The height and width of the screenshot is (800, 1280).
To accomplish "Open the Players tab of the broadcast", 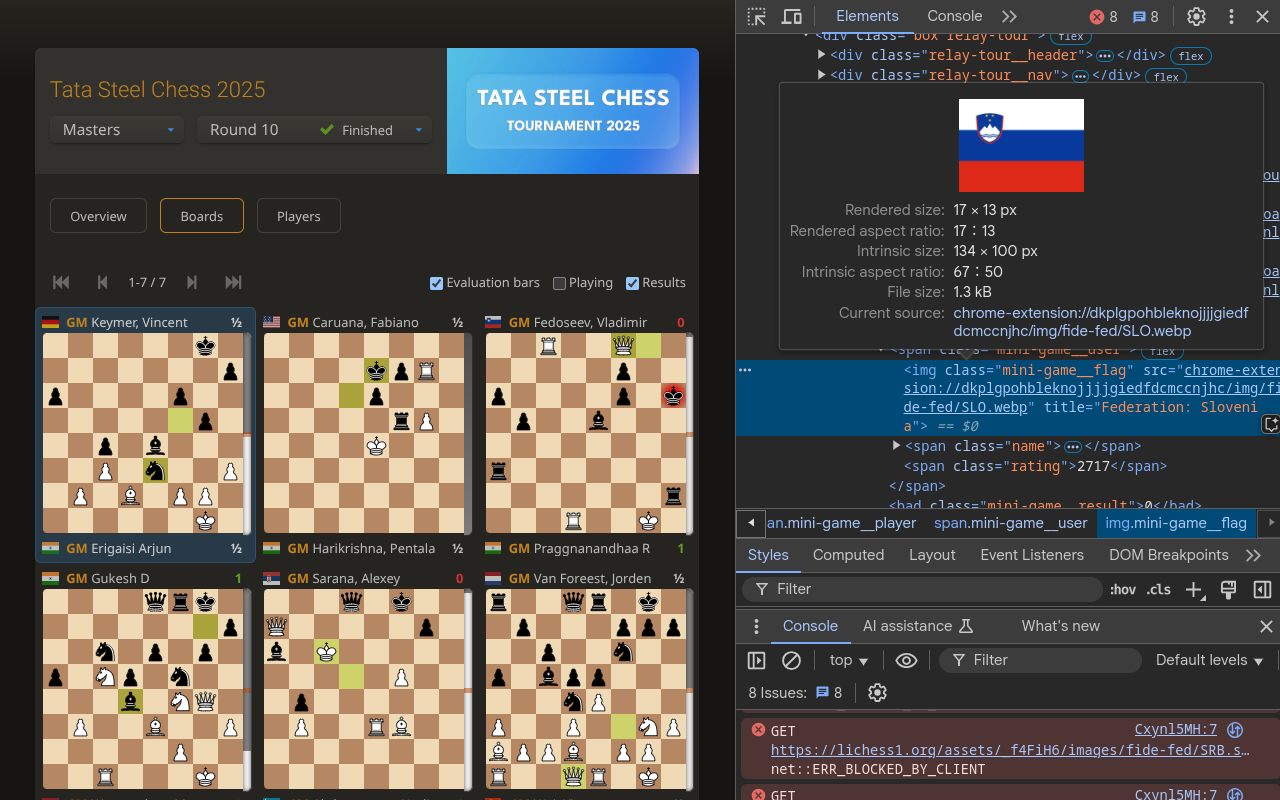I will 298,216.
